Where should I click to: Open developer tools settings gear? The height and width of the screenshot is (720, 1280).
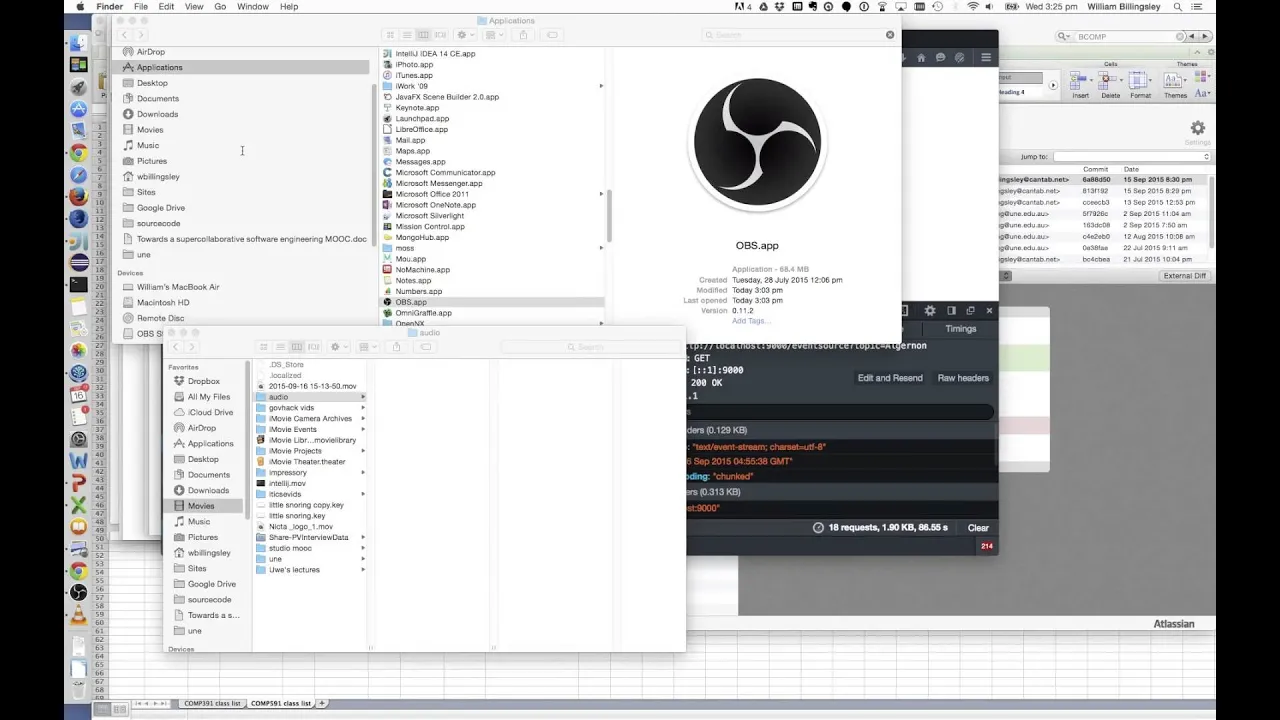pos(929,311)
